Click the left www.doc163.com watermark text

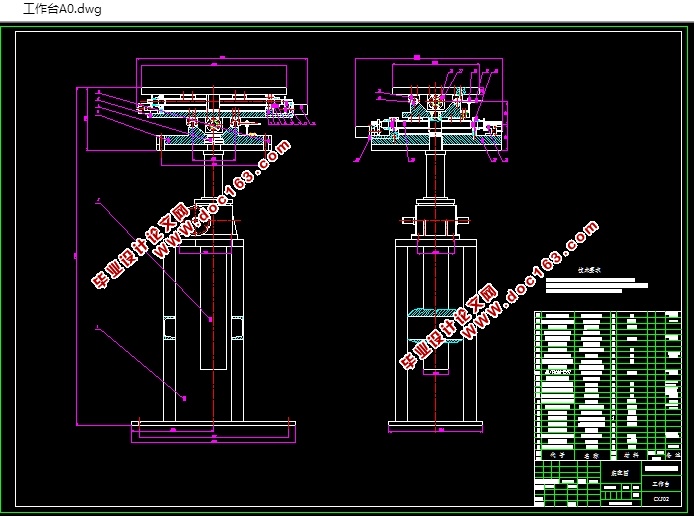tap(223, 199)
